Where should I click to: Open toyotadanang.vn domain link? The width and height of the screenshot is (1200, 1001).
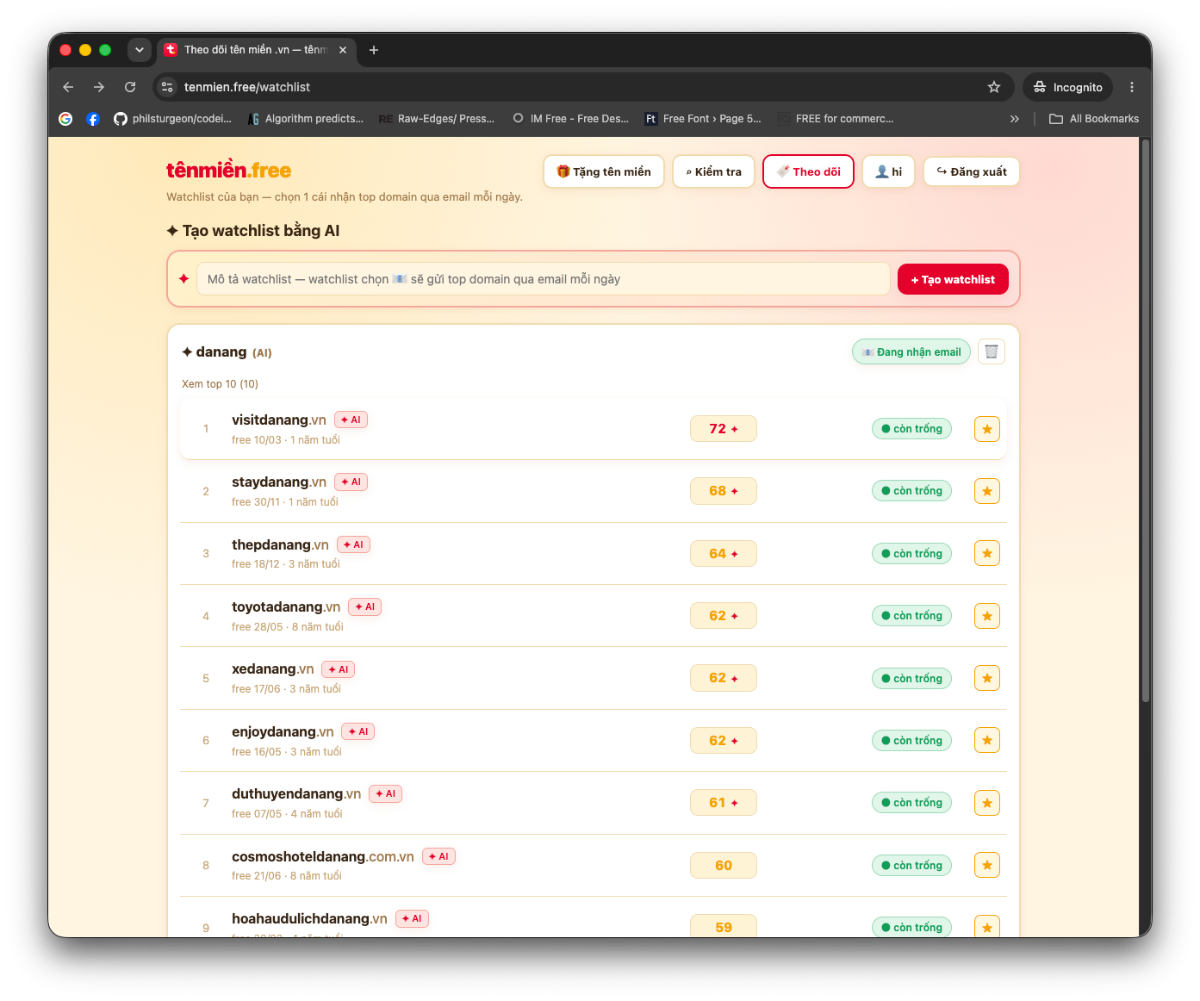pos(286,607)
